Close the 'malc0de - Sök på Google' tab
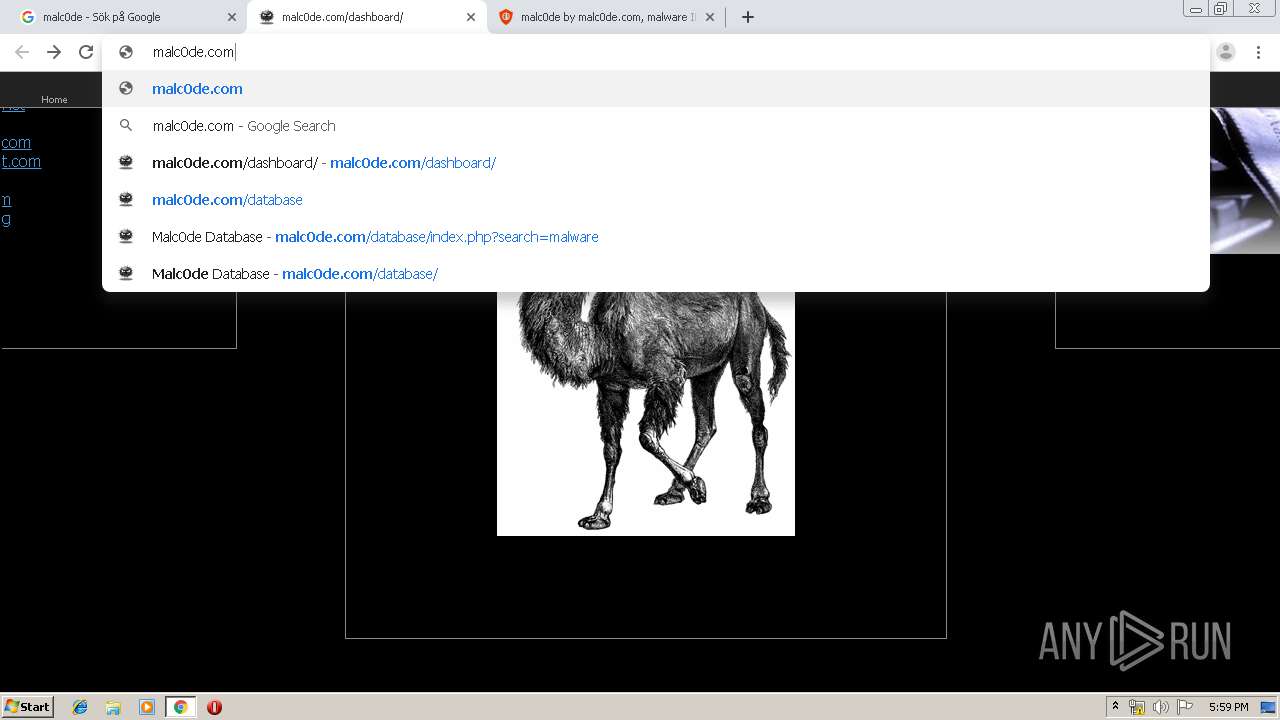 tap(232, 17)
